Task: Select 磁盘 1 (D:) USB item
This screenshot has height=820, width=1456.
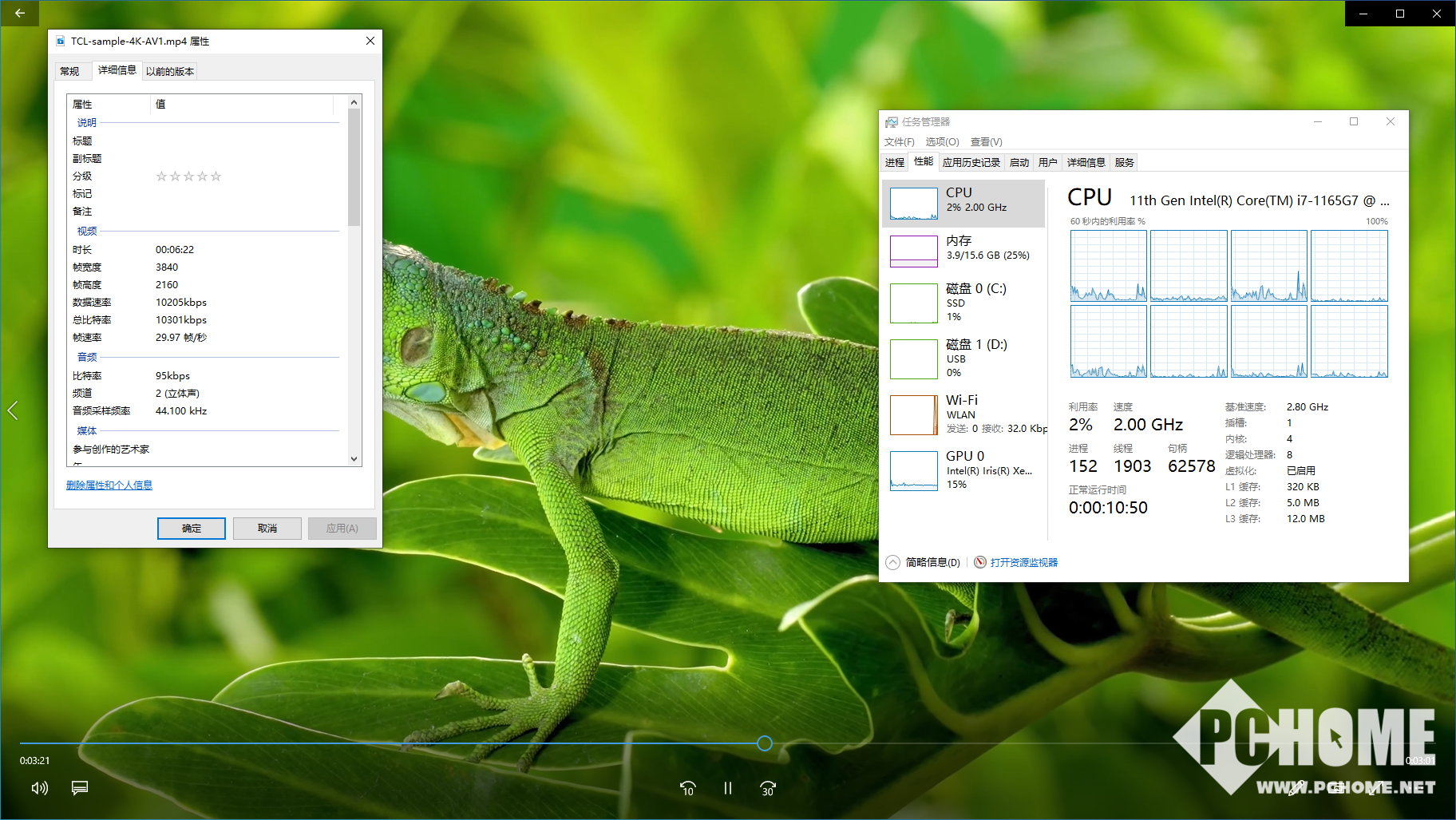Action: (x=963, y=359)
